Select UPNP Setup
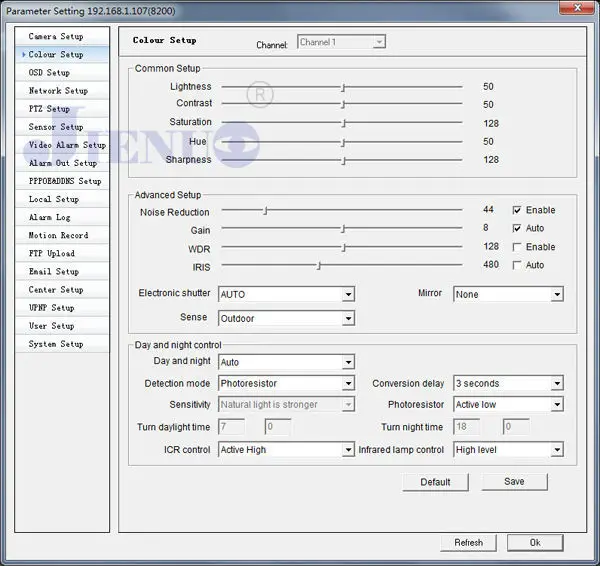600x566 pixels. tap(62, 308)
